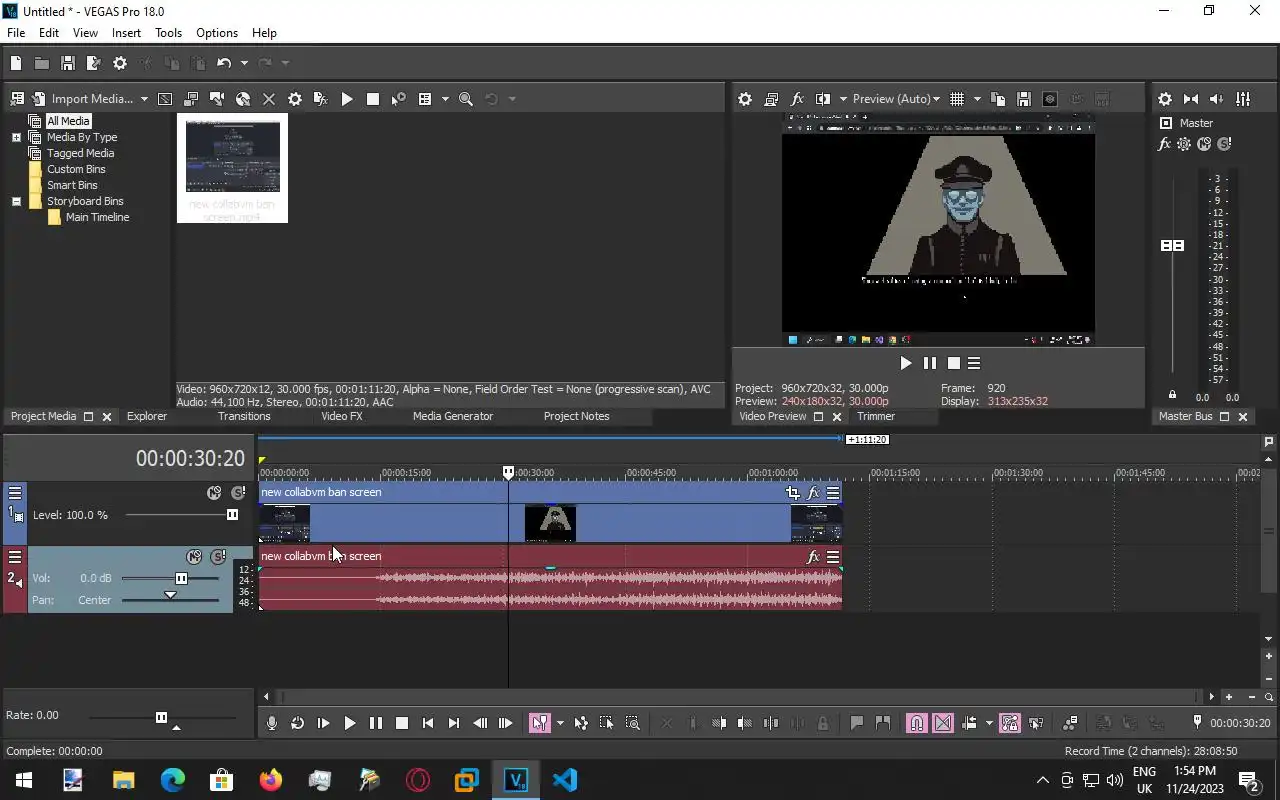Toggle Loop Playback in transport bar
Viewport: 1280px width, 800px height.
click(x=298, y=723)
